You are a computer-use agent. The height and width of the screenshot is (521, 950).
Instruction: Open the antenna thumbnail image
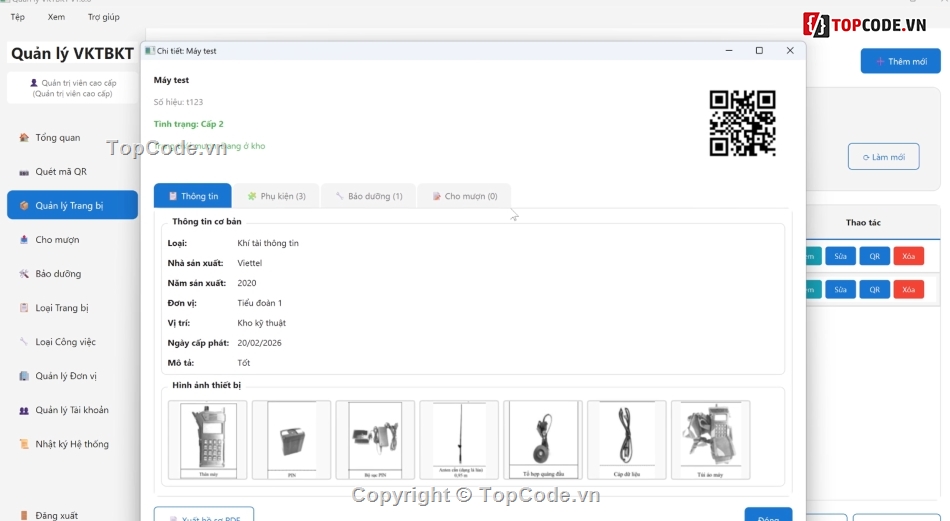click(459, 440)
